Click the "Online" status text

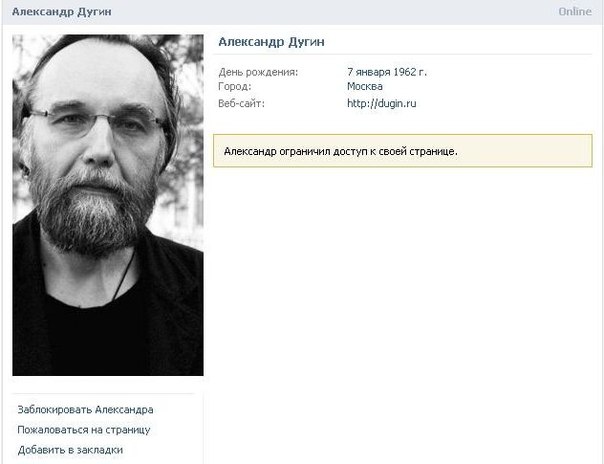pos(575,12)
